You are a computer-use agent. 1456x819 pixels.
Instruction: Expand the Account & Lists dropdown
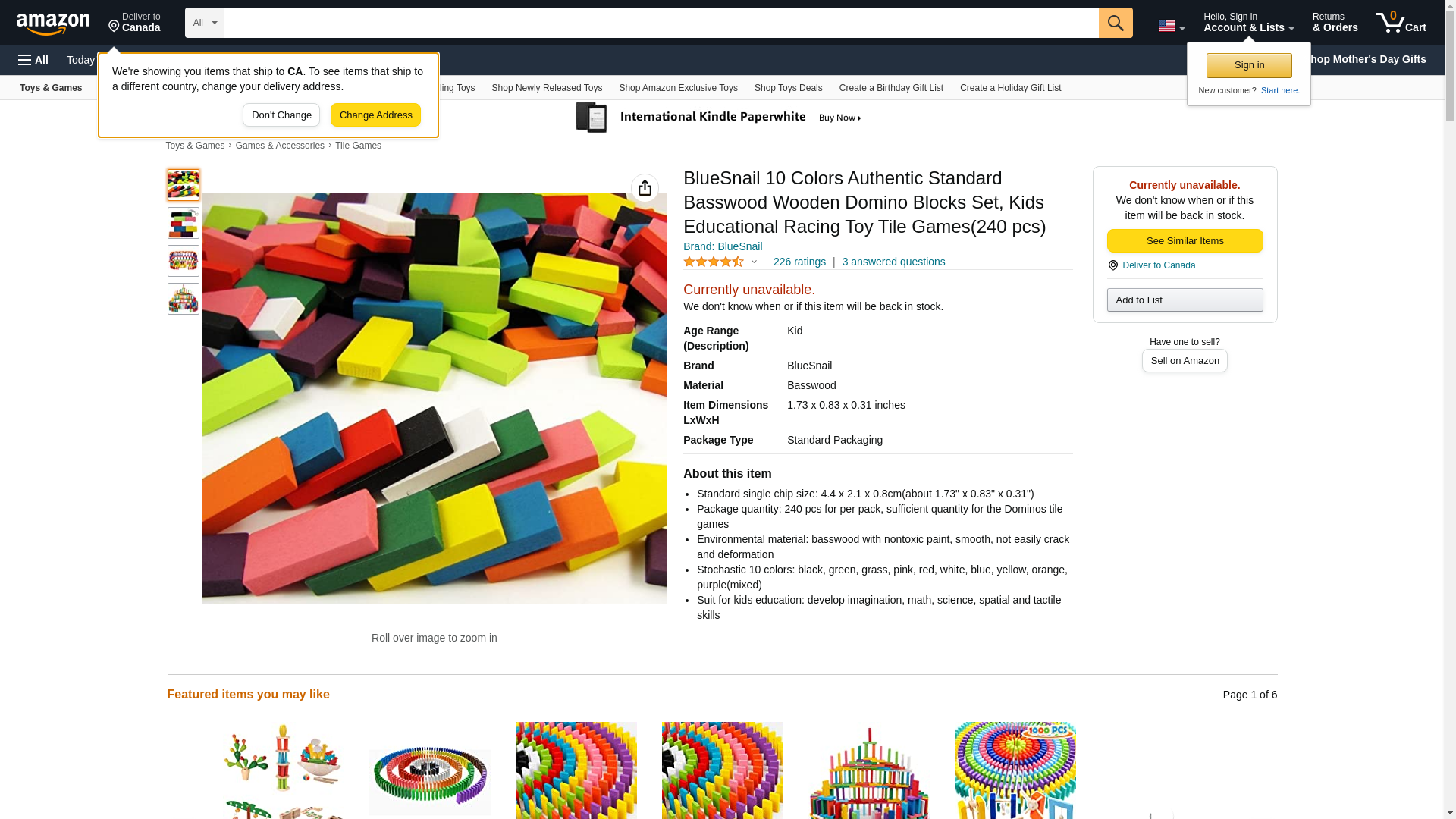1248,23
